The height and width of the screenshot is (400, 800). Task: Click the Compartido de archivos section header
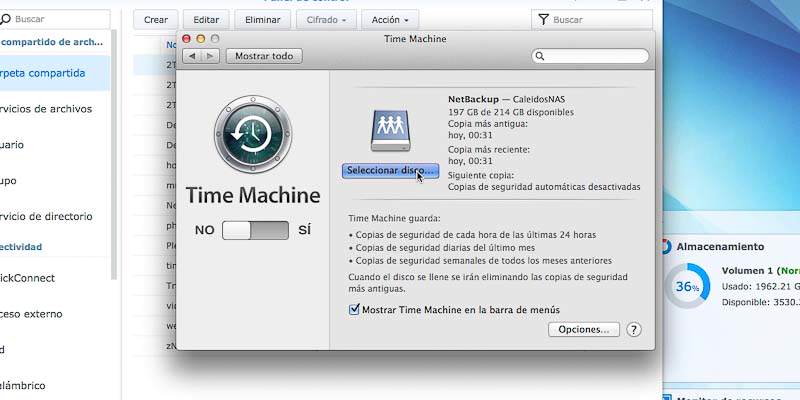click(x=52, y=42)
